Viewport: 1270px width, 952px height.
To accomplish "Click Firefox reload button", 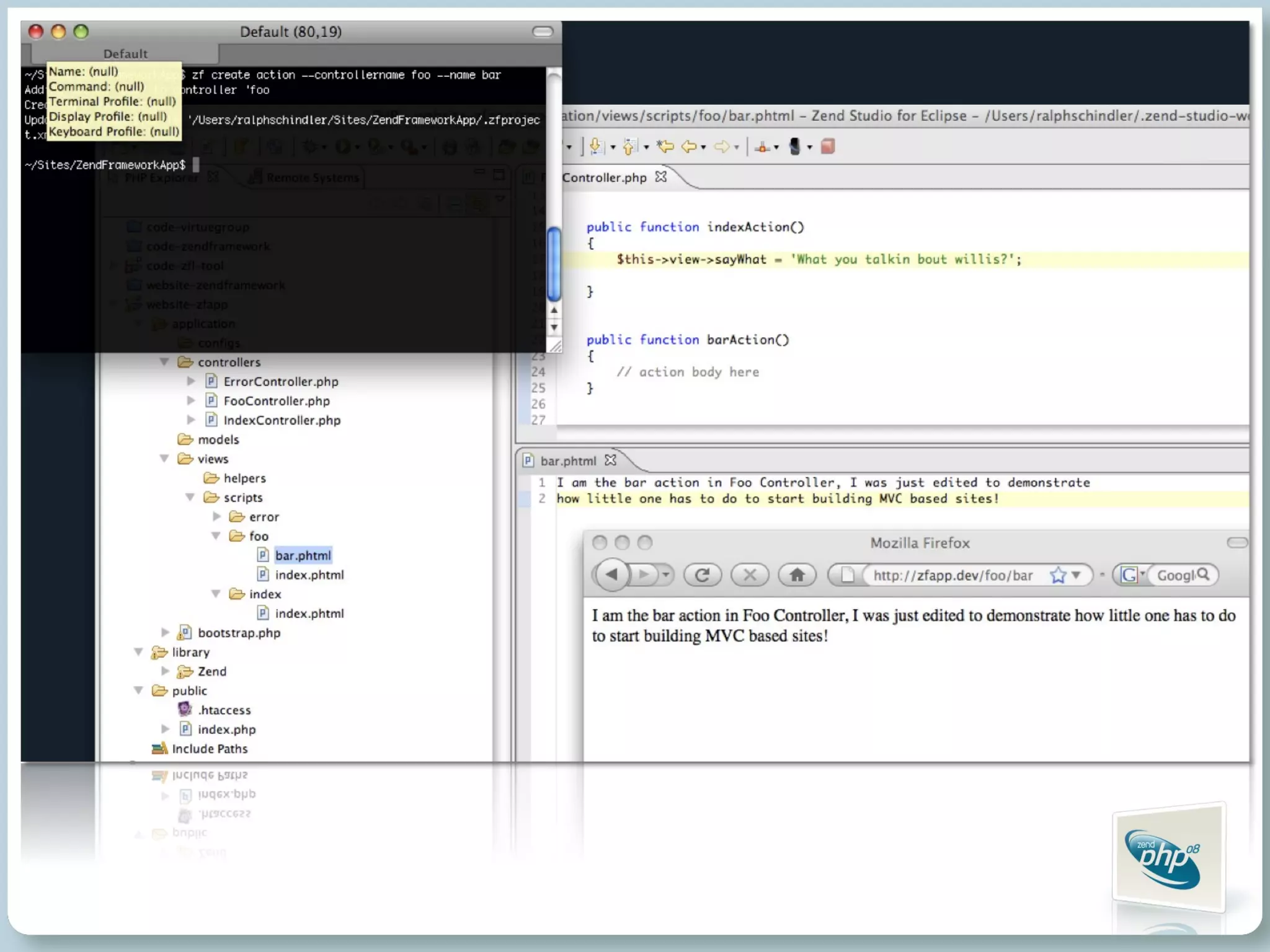I will tap(702, 575).
